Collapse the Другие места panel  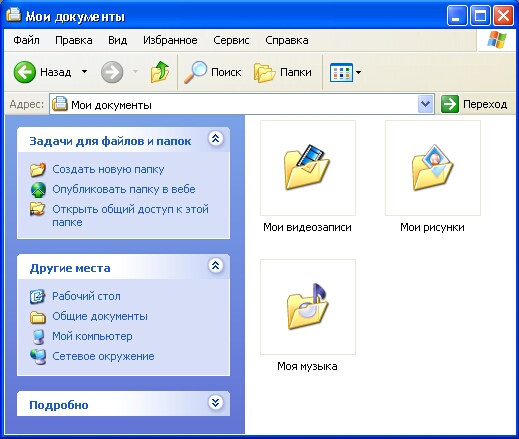[x=216, y=266]
